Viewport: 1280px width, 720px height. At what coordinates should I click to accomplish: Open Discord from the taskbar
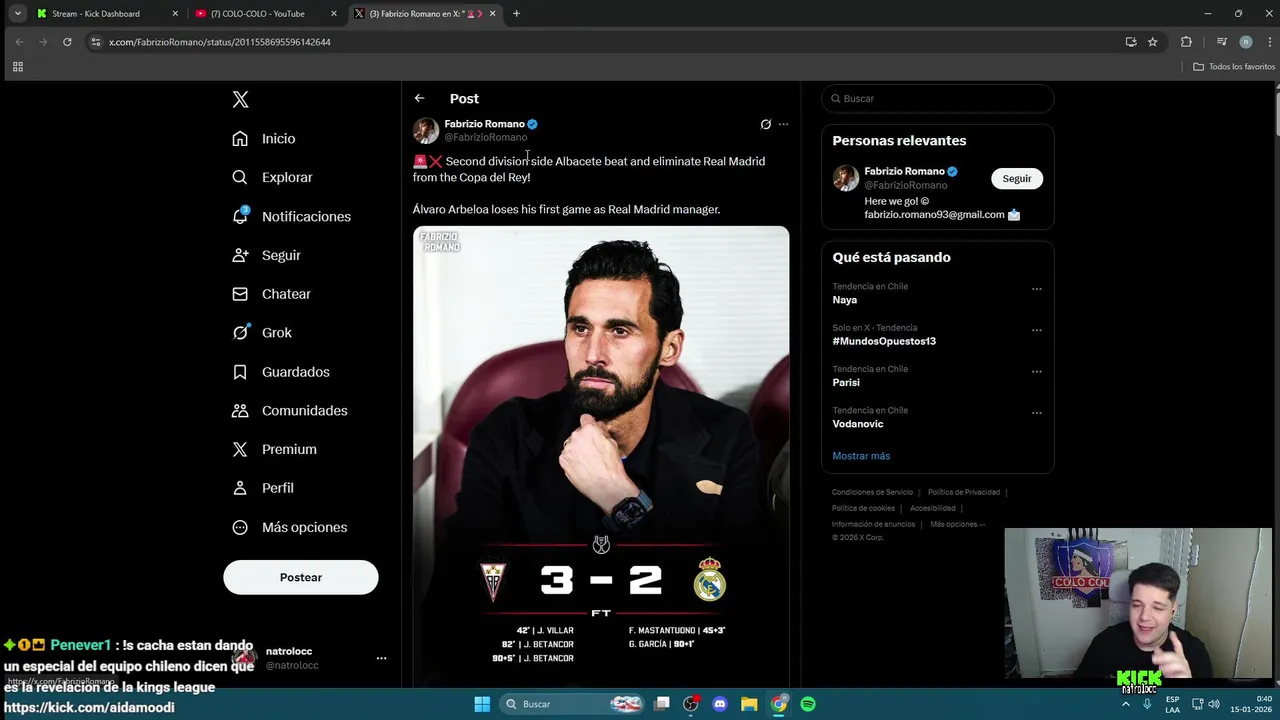click(x=719, y=704)
